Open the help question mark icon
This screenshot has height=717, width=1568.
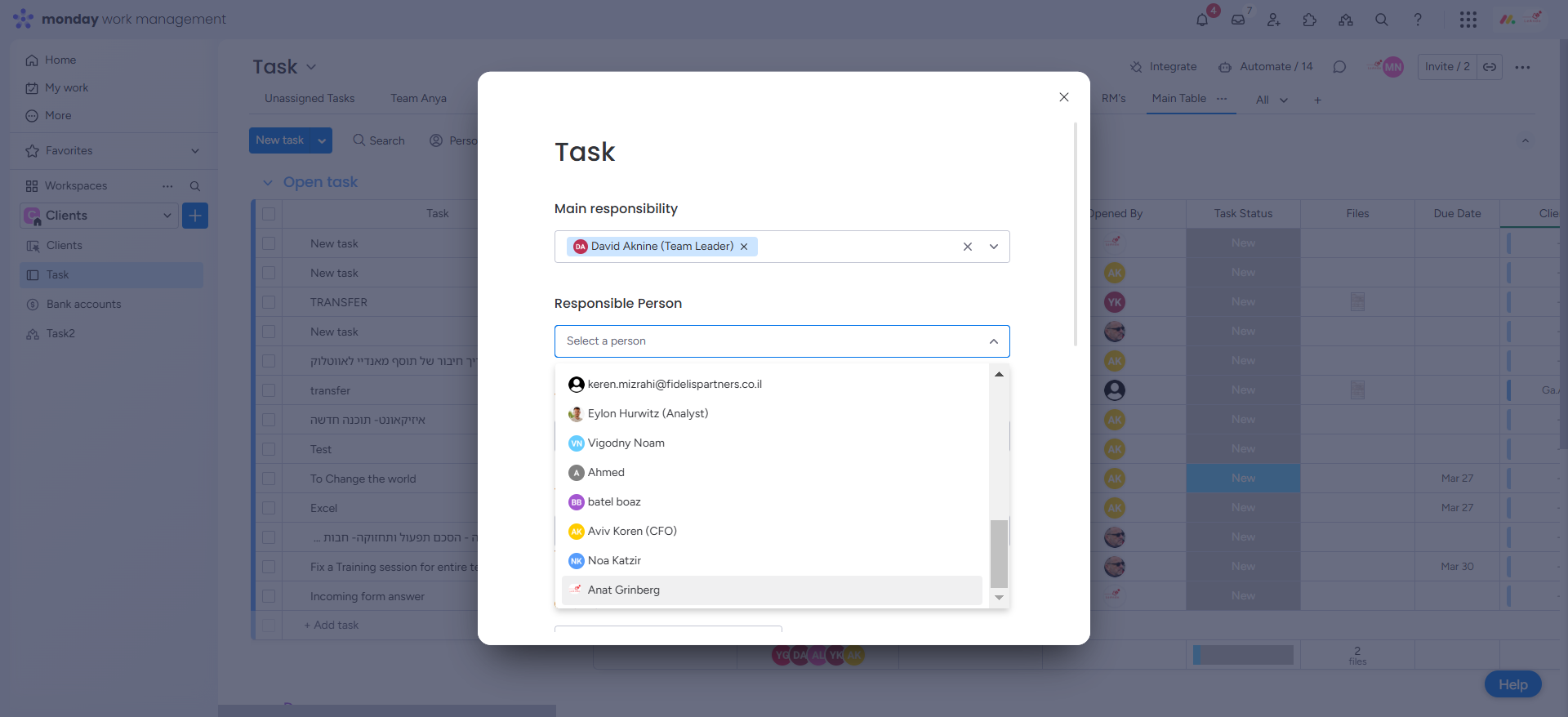pos(1418,20)
